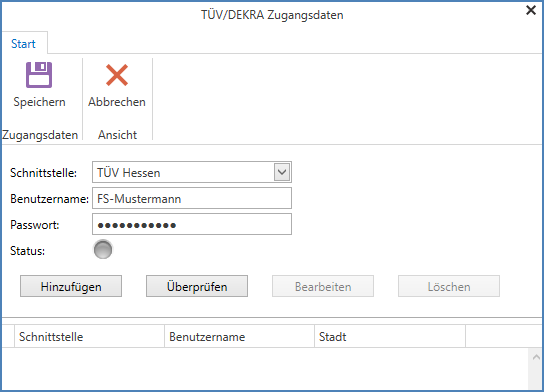Screen dimensions: 544x392
Task: Open the Schnittstelle dropdown arrow
Action: pyautogui.click(x=282, y=172)
